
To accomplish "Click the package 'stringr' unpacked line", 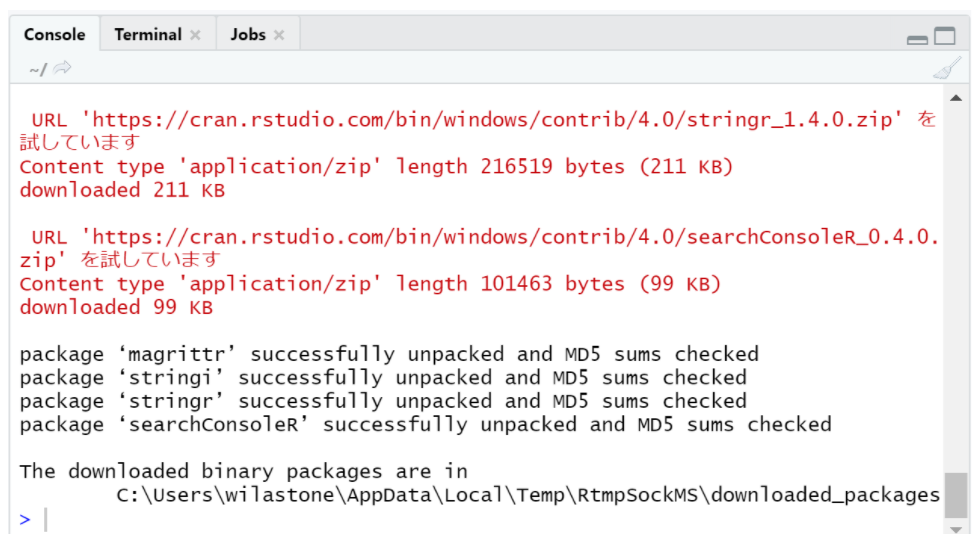I will click(x=383, y=401).
